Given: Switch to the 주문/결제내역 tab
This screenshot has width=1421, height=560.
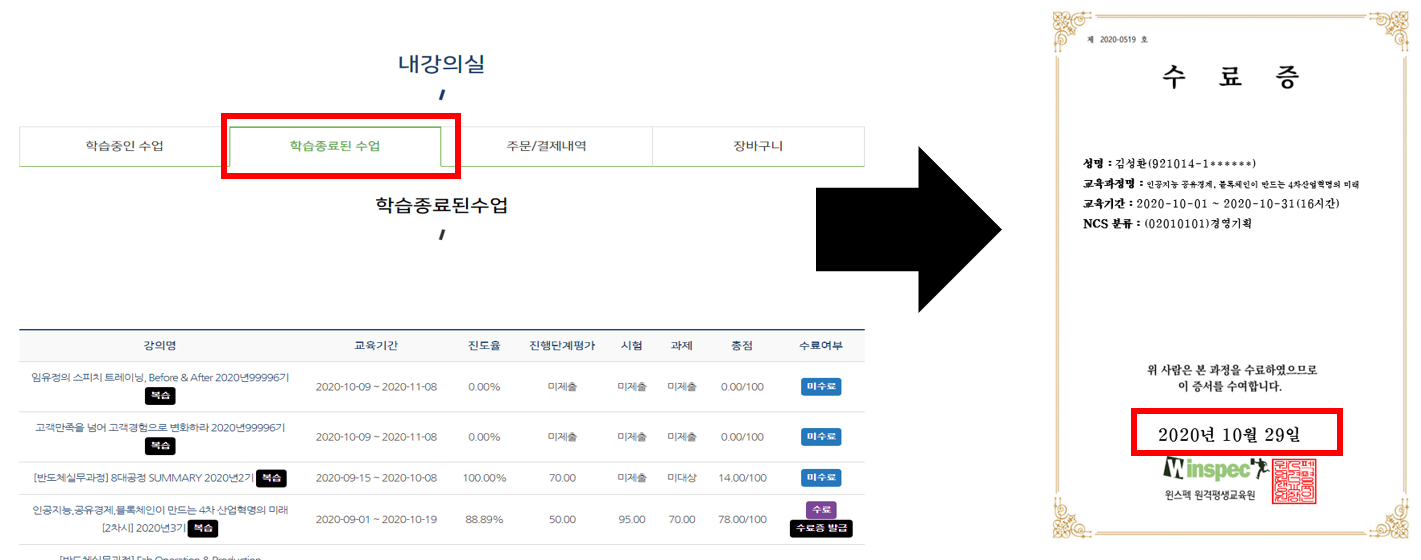Looking at the screenshot, I should coord(546,146).
